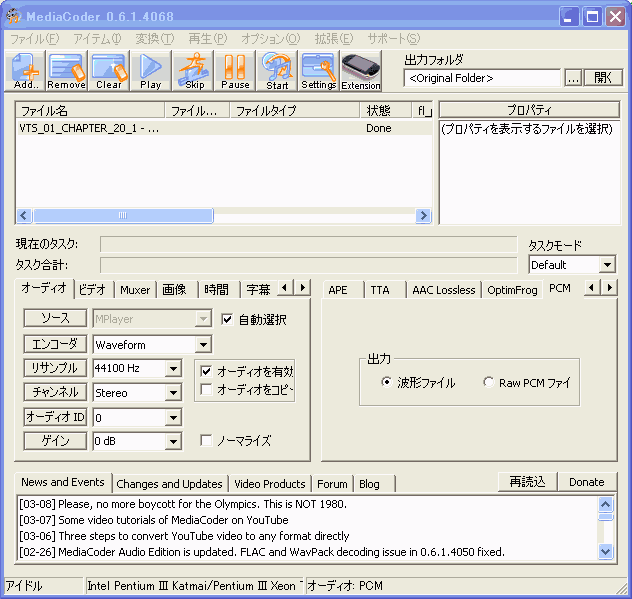Click the MediaCoder title bar app icon

click(14, 16)
